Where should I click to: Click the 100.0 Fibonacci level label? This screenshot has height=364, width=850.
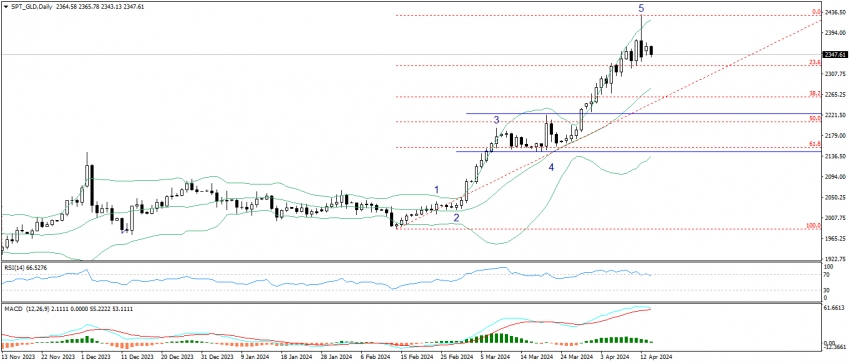click(x=813, y=225)
